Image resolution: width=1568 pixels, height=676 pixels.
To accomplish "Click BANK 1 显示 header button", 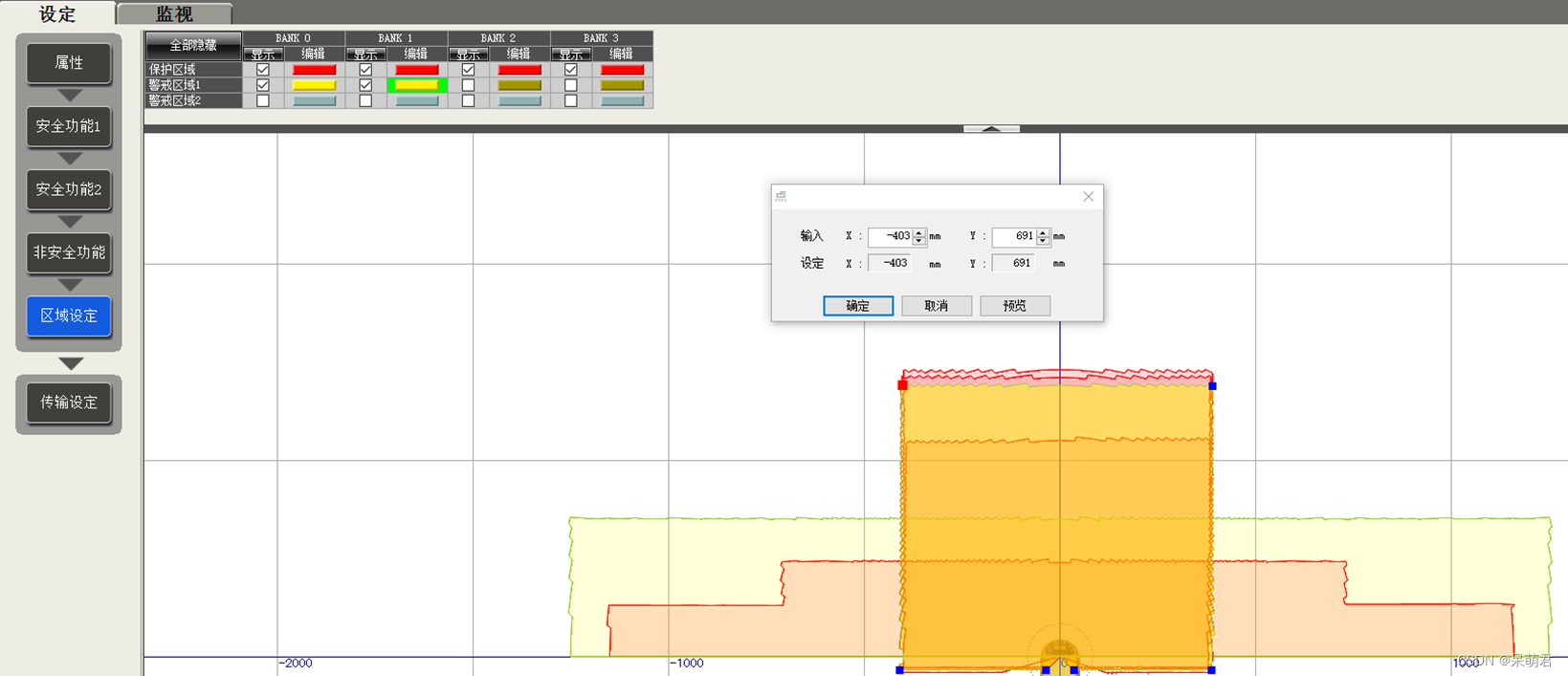I will [x=365, y=55].
